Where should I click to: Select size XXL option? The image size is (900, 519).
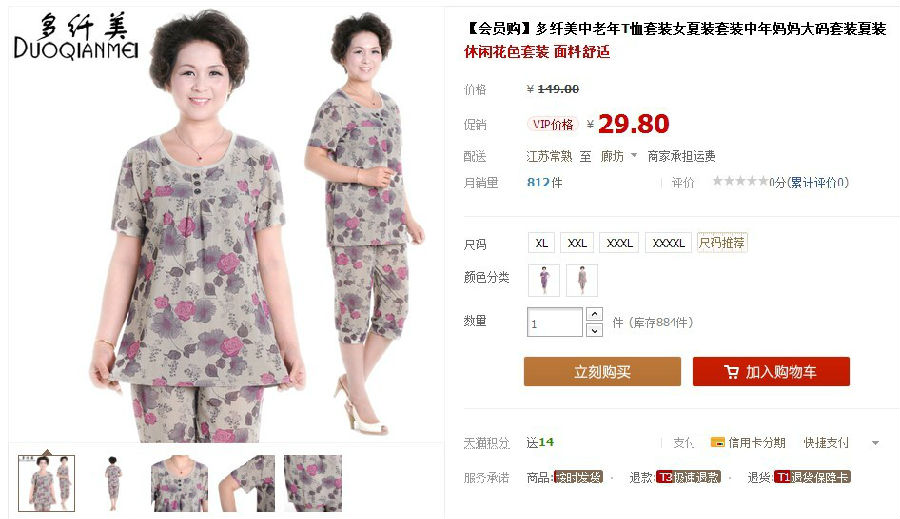(x=577, y=243)
